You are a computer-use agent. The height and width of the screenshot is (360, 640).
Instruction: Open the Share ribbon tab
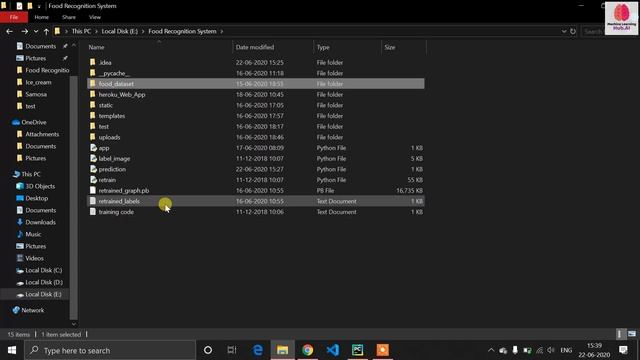69,17
